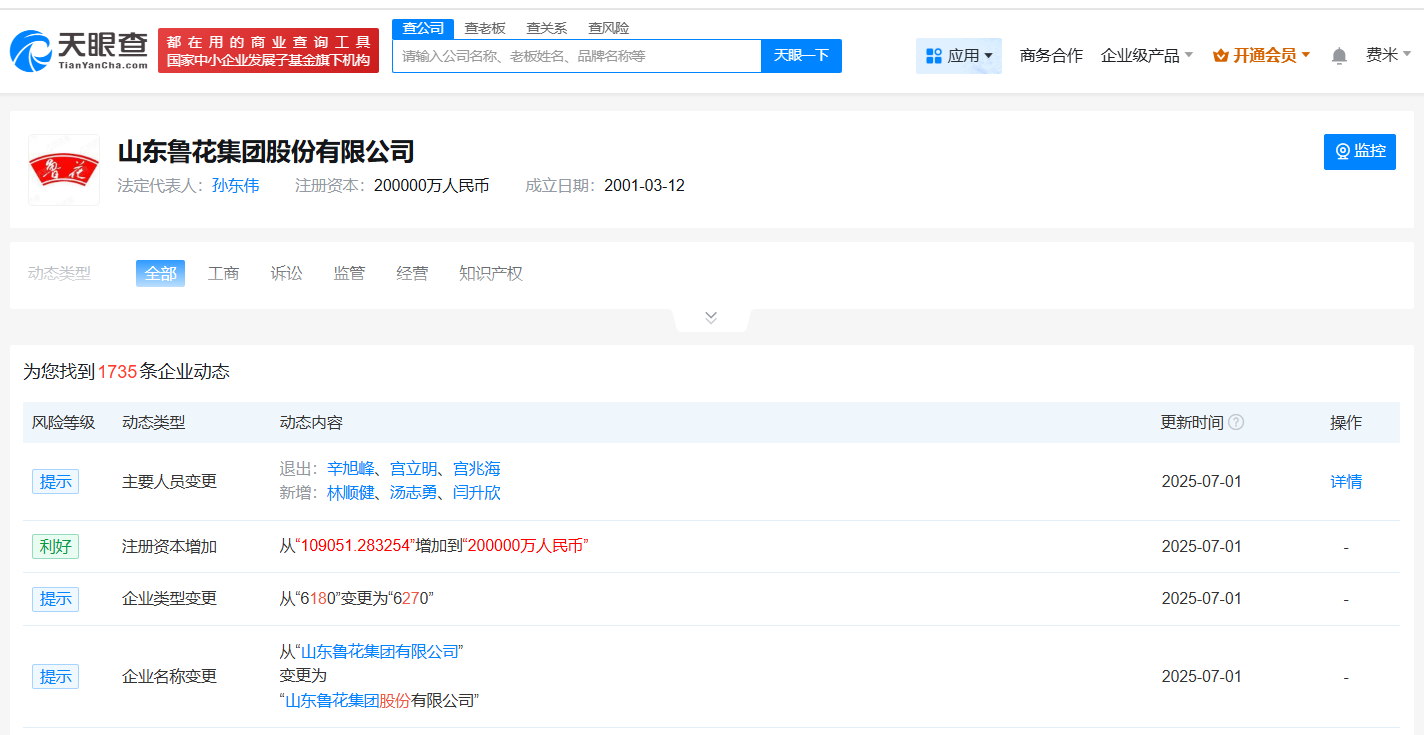The width and height of the screenshot is (1424, 735).
Task: Click the TianYanCha logo
Action: click(x=79, y=50)
